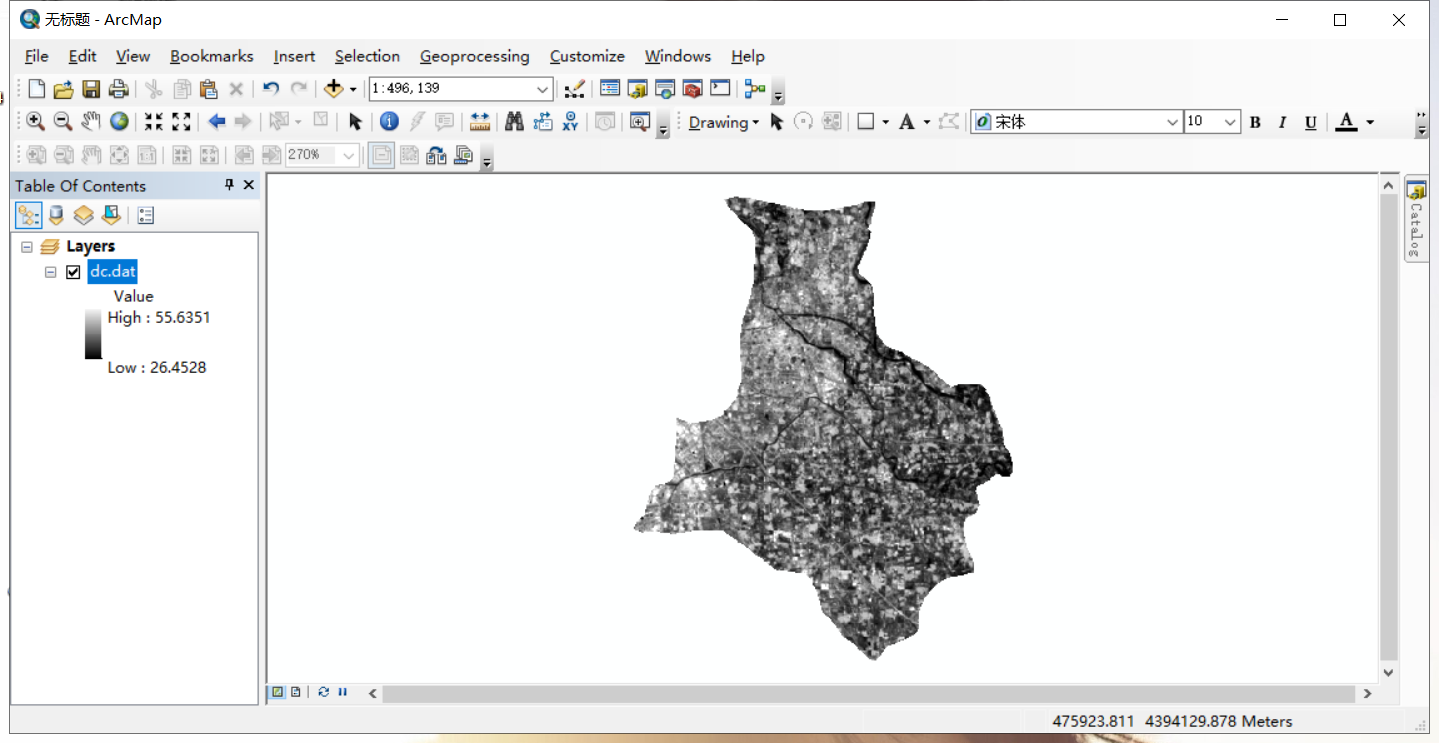Screen dimensions: 1439x743
Task: Activate the Identify tool
Action: (390, 122)
